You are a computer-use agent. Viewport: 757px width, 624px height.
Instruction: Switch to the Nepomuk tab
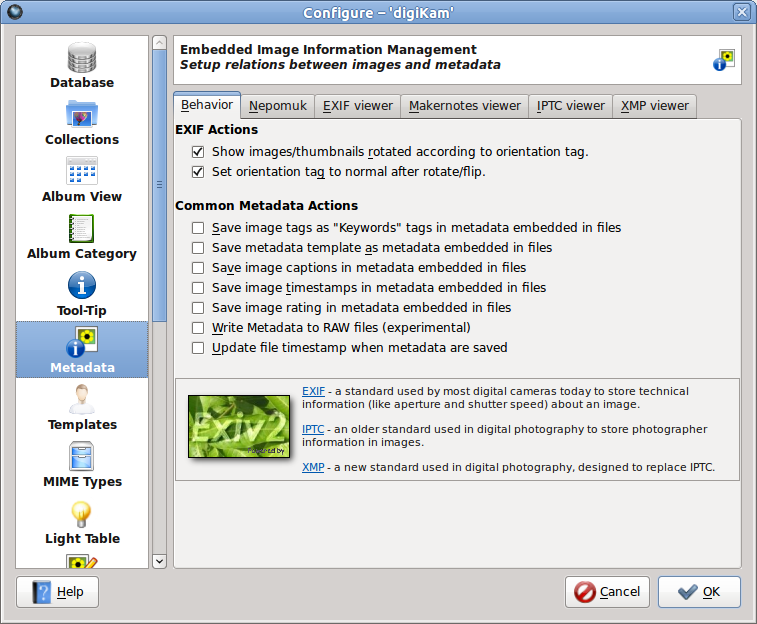pos(278,106)
